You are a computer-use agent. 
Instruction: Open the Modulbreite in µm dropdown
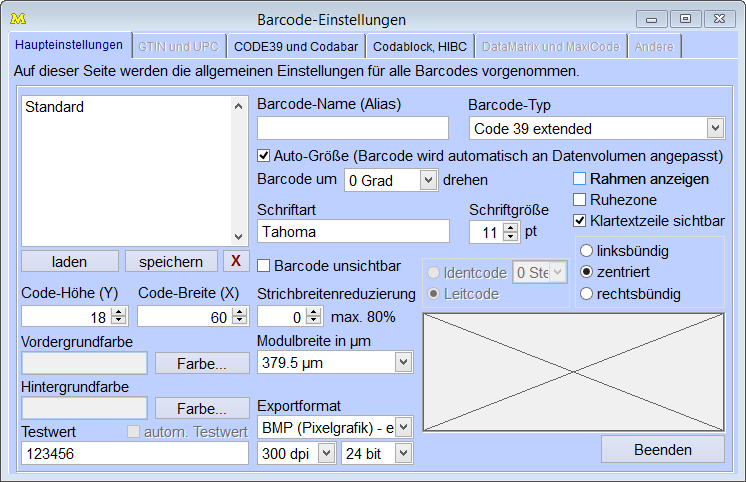403,362
